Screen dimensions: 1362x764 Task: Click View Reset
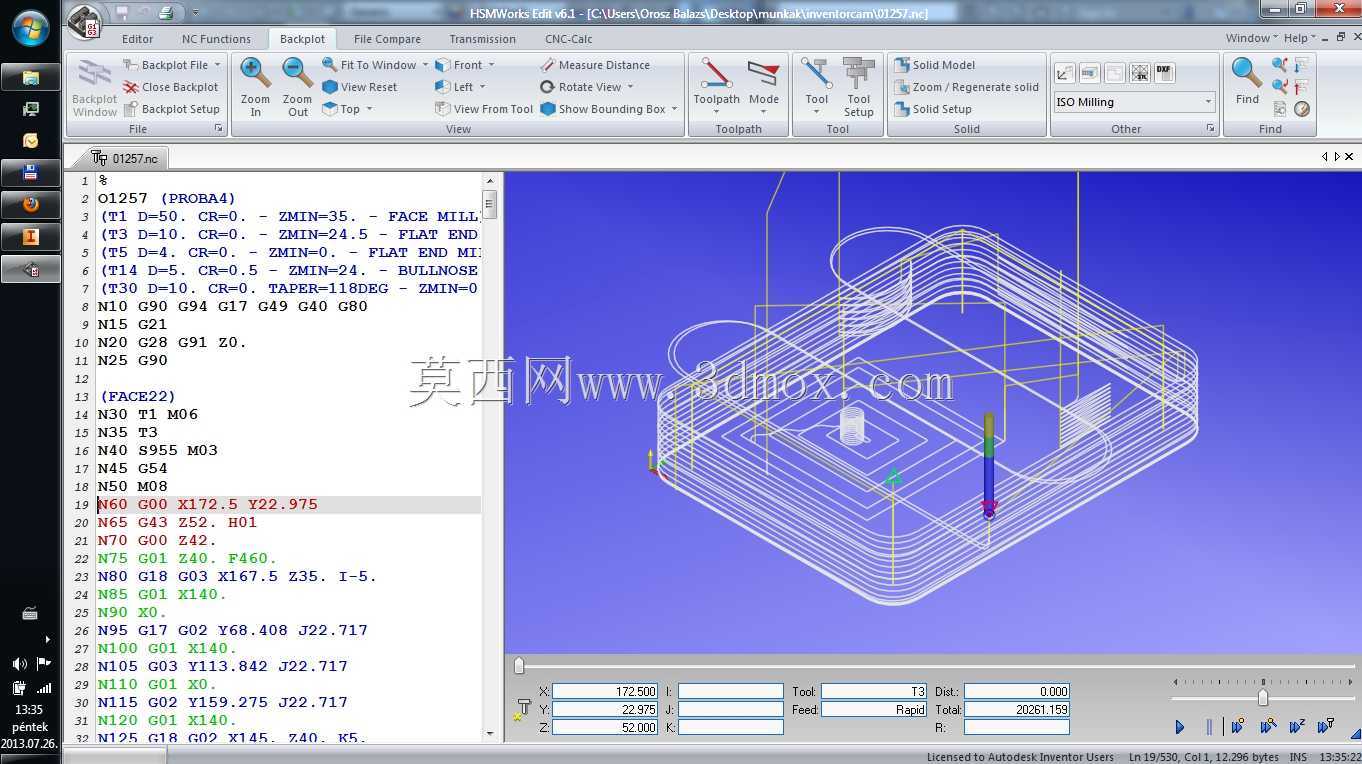coord(360,87)
